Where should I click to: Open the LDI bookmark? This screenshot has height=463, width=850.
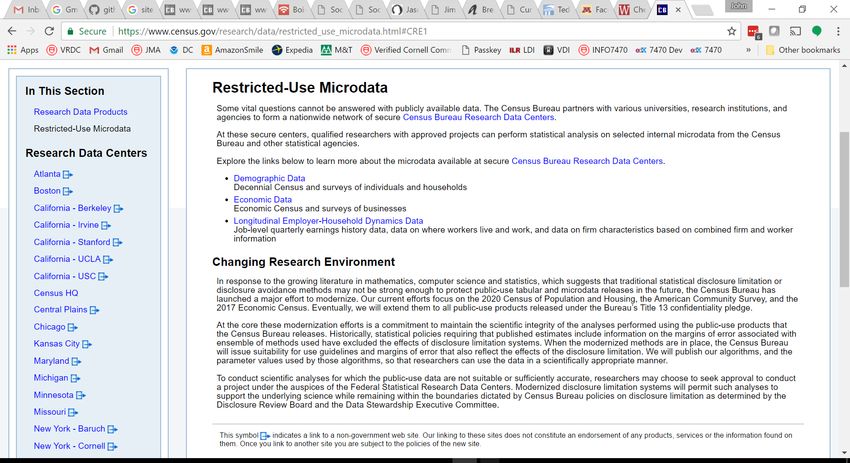tap(522, 50)
